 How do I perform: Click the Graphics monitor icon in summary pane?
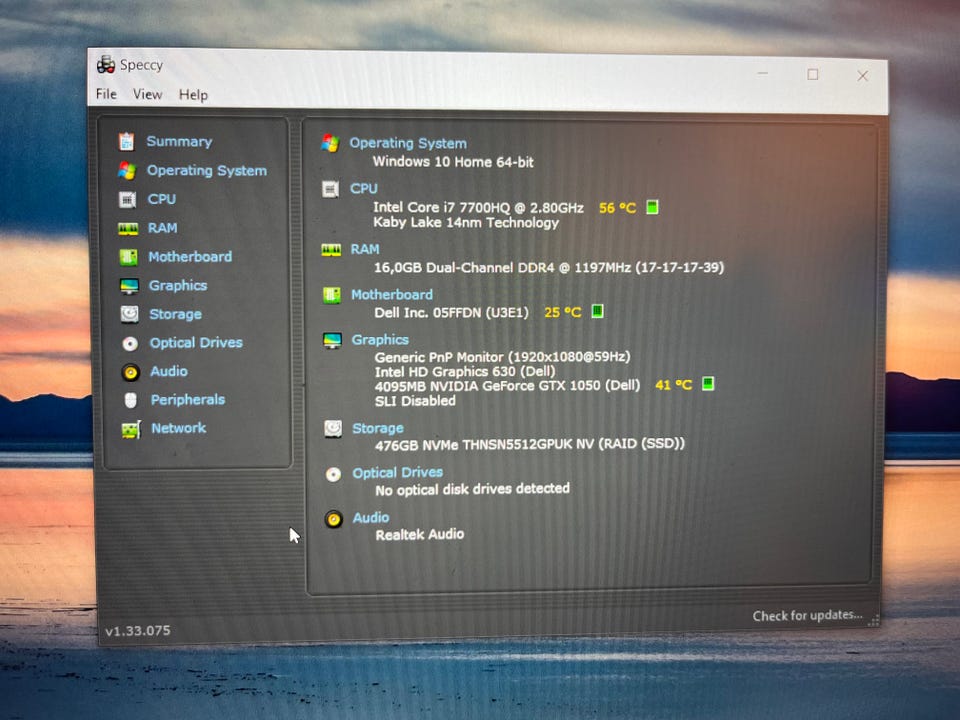pyautogui.click(x=332, y=340)
